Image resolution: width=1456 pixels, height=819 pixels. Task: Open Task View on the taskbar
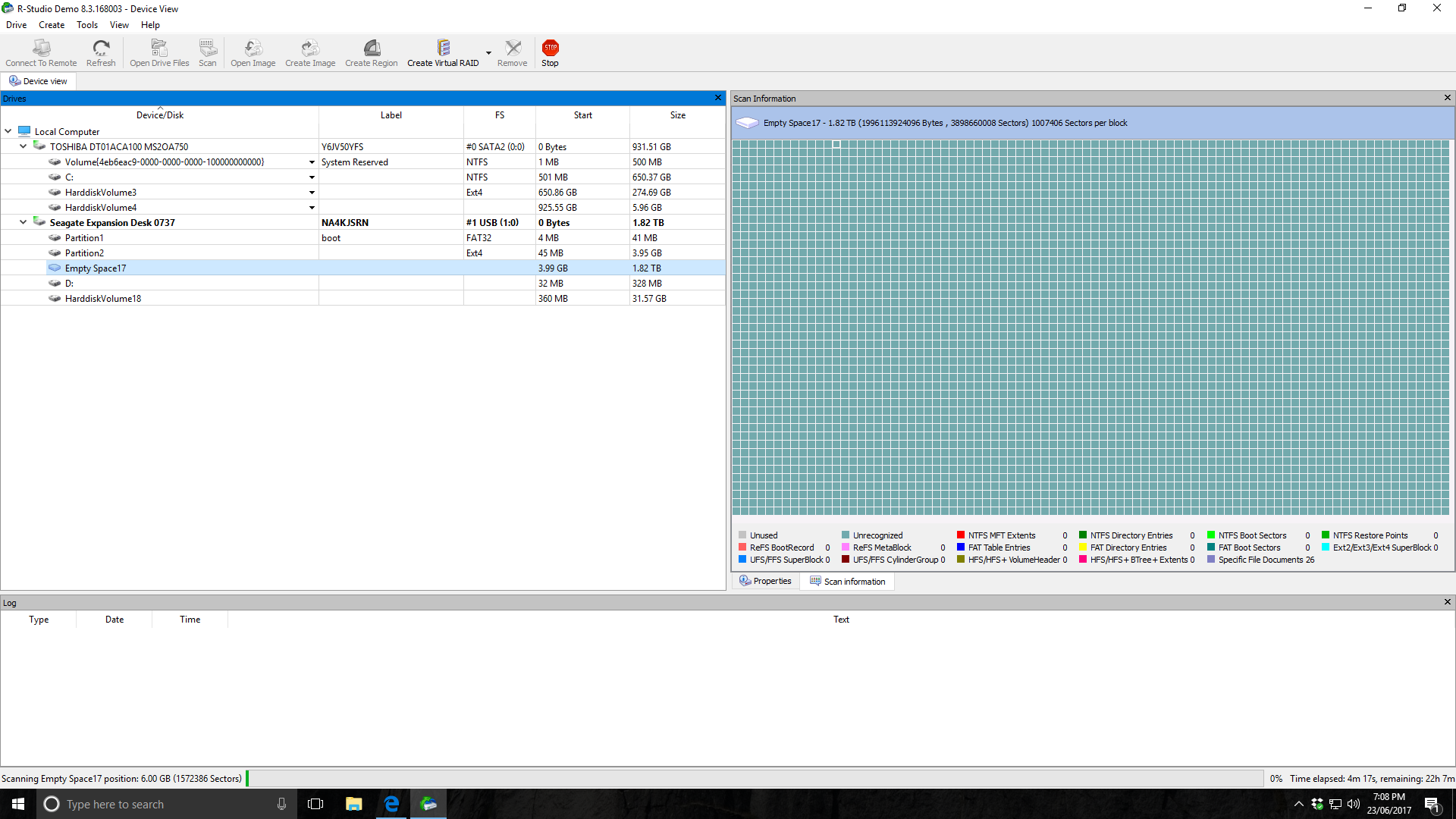click(x=315, y=804)
